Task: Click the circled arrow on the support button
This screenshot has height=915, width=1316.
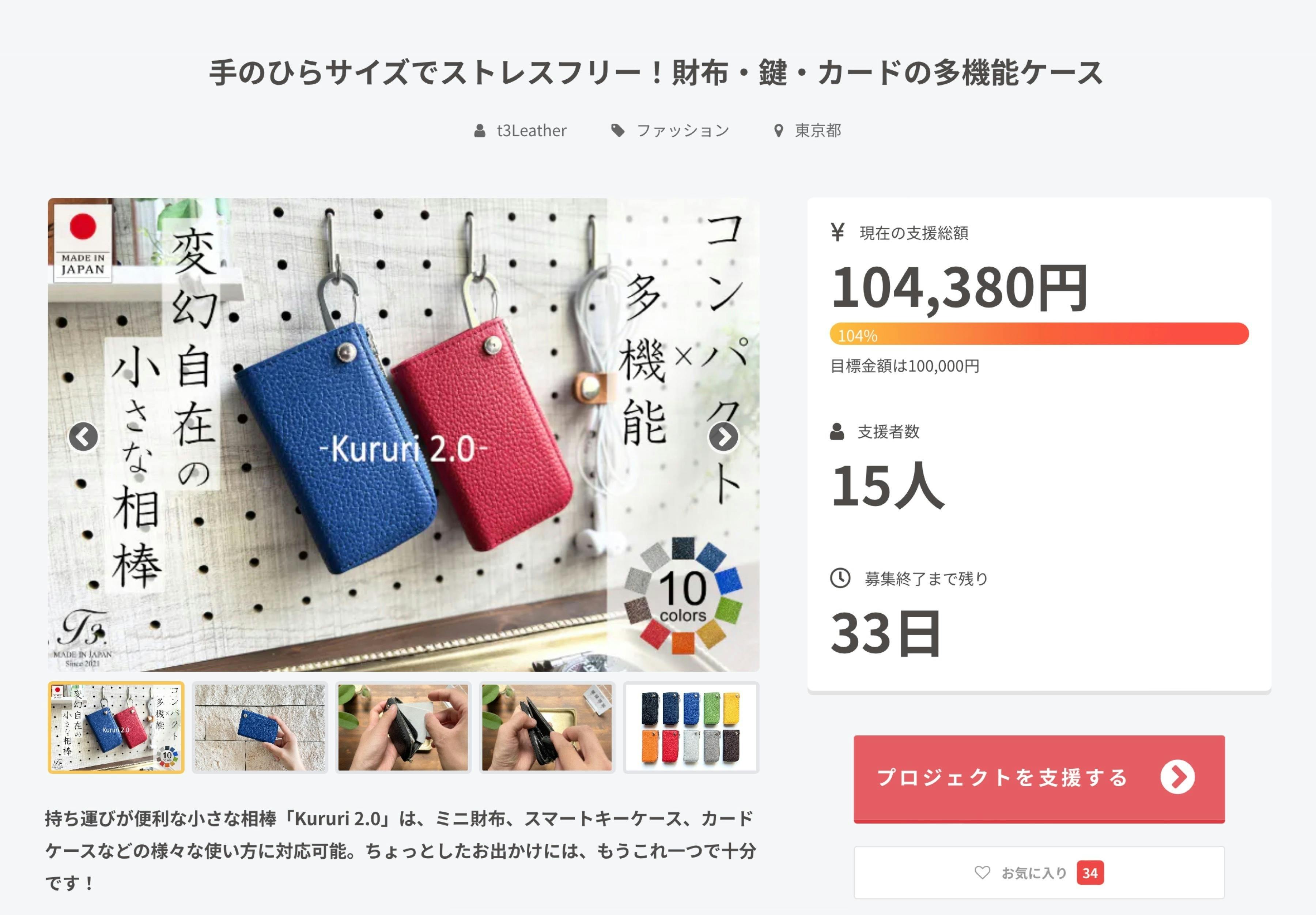Action: click(x=1177, y=777)
